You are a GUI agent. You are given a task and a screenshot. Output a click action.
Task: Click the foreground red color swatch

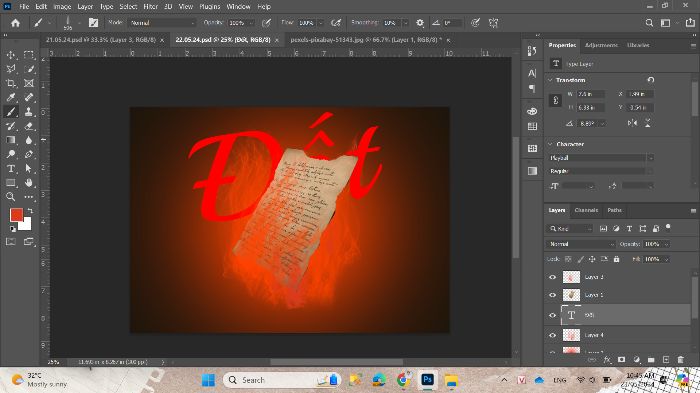click(17, 215)
